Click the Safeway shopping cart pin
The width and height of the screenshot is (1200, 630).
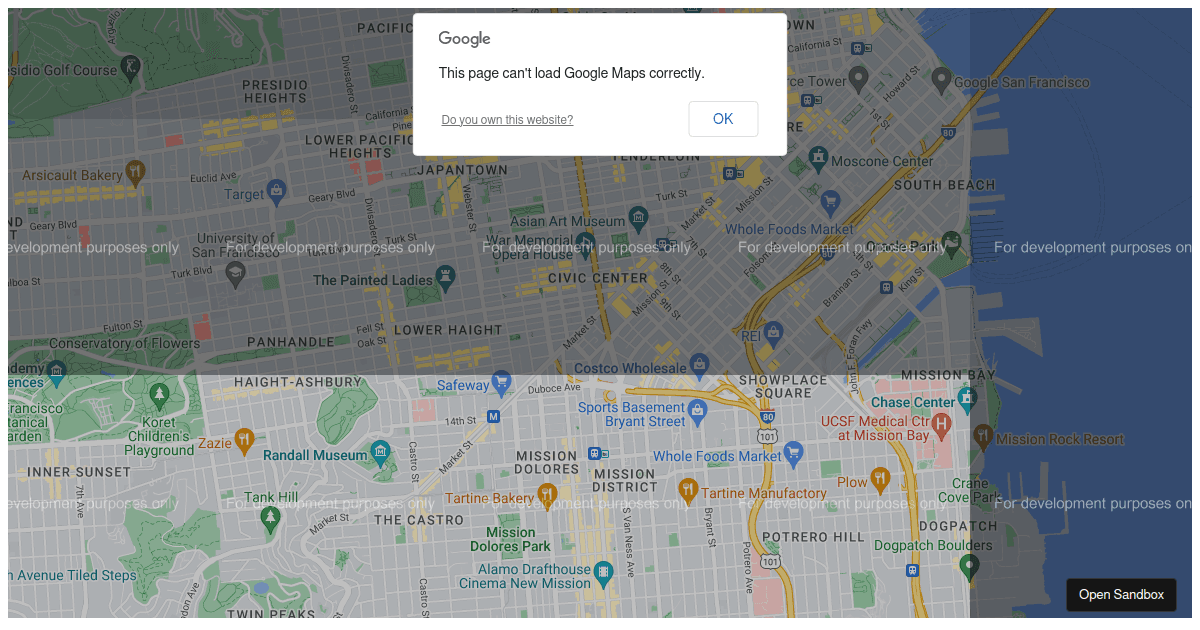tap(502, 382)
